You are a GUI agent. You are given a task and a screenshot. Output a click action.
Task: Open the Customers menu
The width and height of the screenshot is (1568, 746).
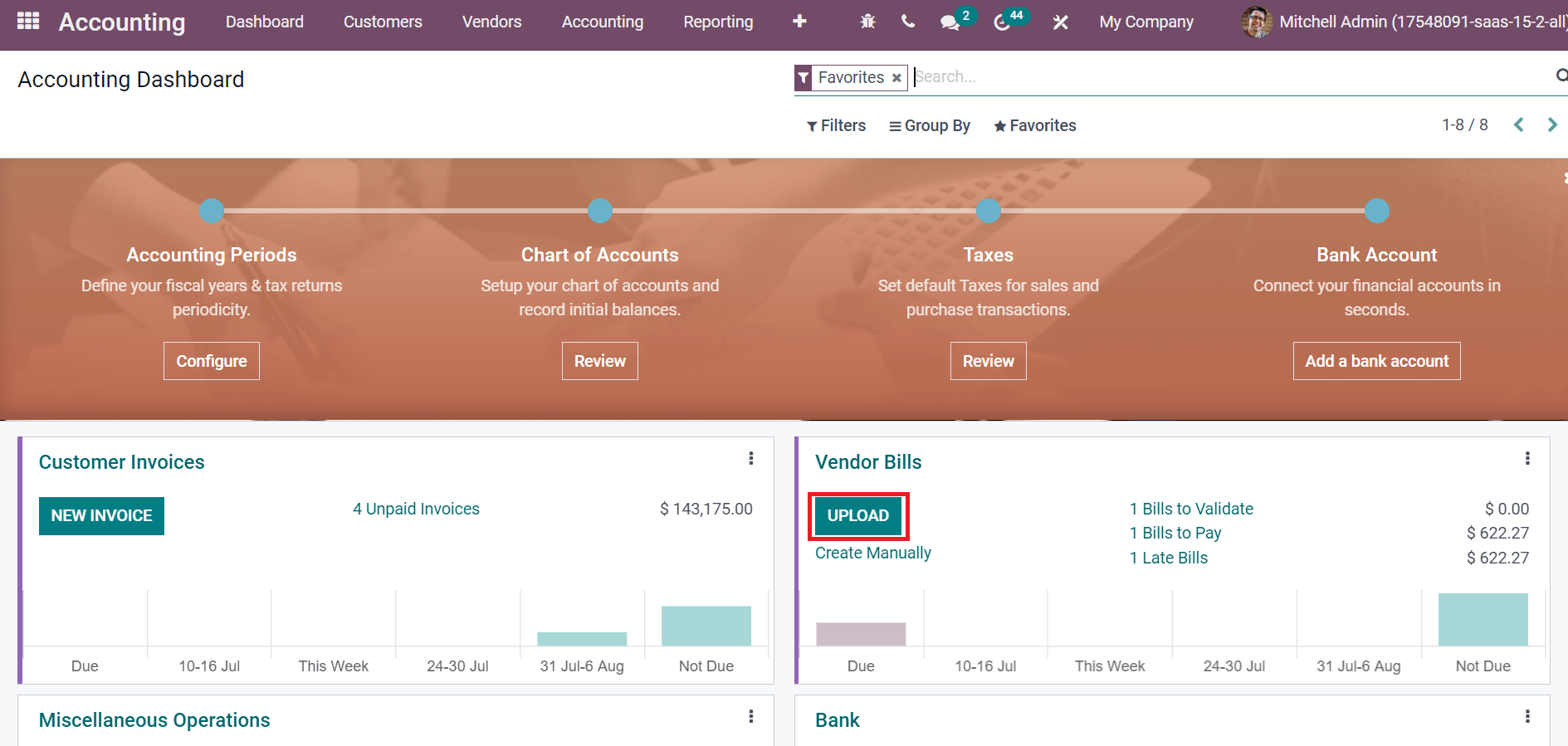[383, 22]
